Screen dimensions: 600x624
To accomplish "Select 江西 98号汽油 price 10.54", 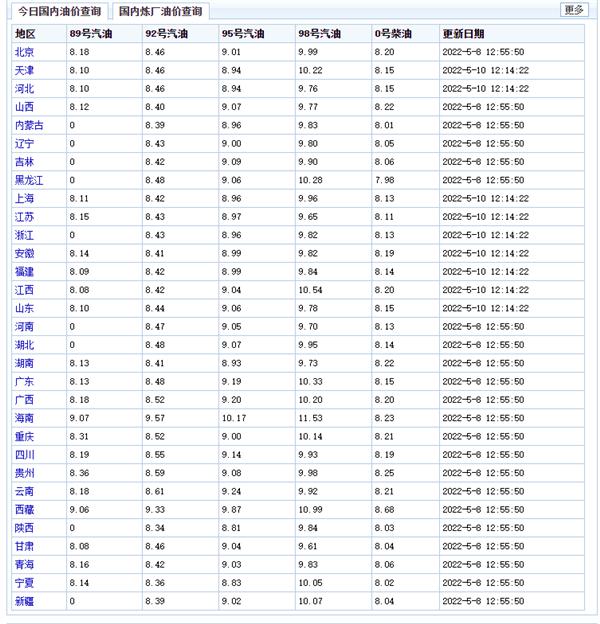I will 310,290.
